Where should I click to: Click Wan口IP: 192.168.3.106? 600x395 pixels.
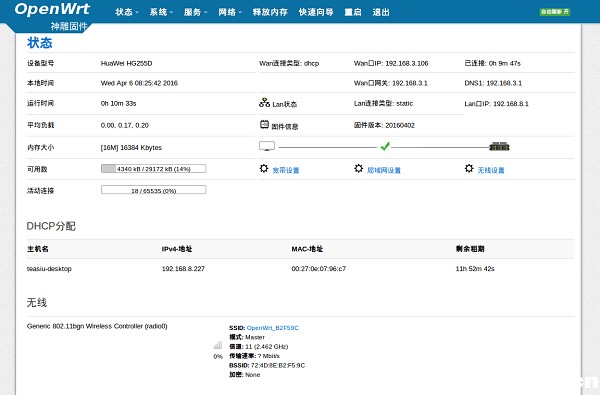coord(391,64)
